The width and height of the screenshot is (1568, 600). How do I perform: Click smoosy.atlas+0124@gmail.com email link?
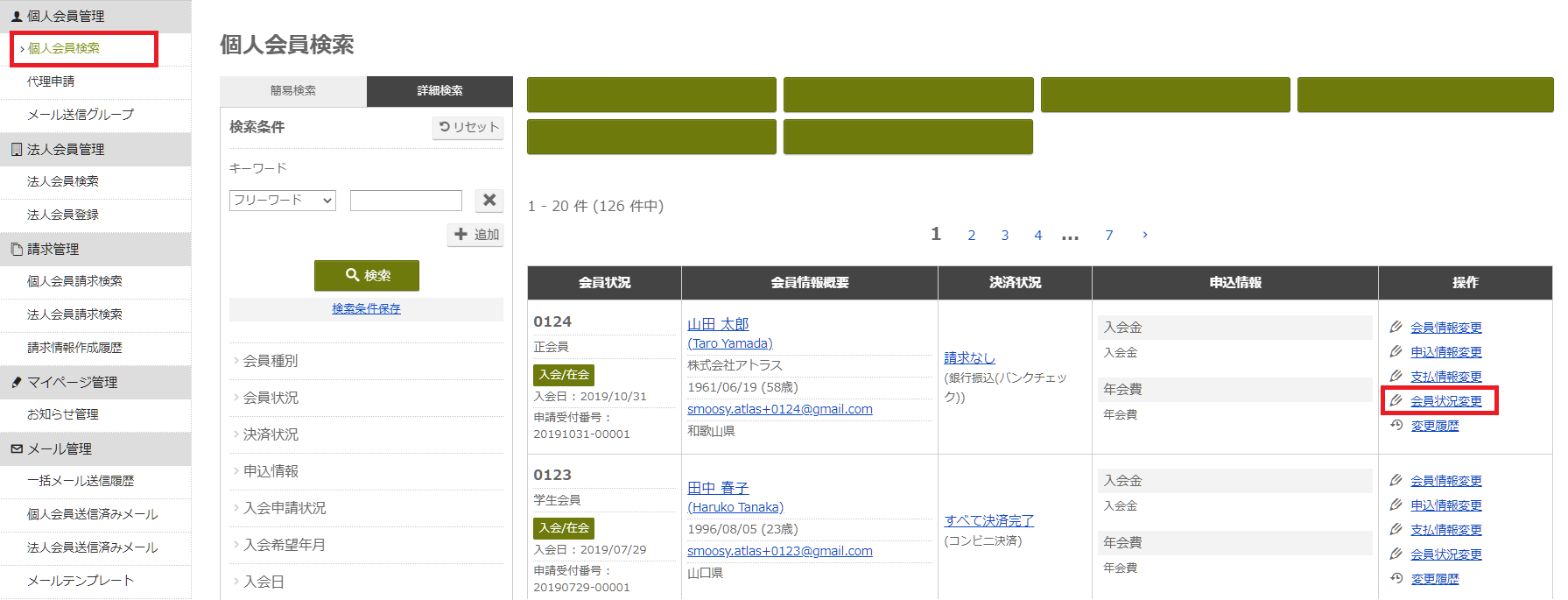point(780,409)
